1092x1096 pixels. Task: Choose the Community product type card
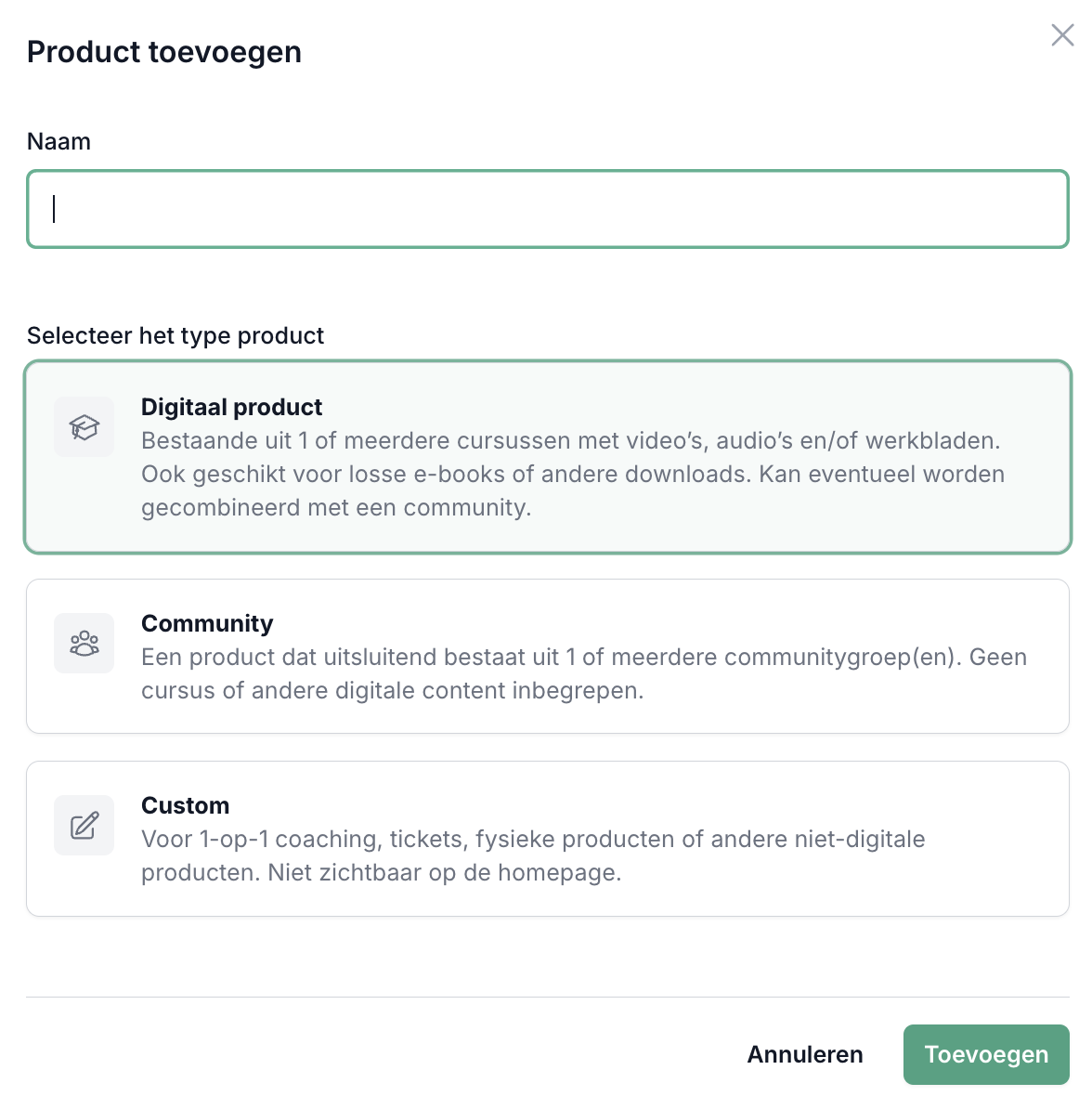pos(548,657)
